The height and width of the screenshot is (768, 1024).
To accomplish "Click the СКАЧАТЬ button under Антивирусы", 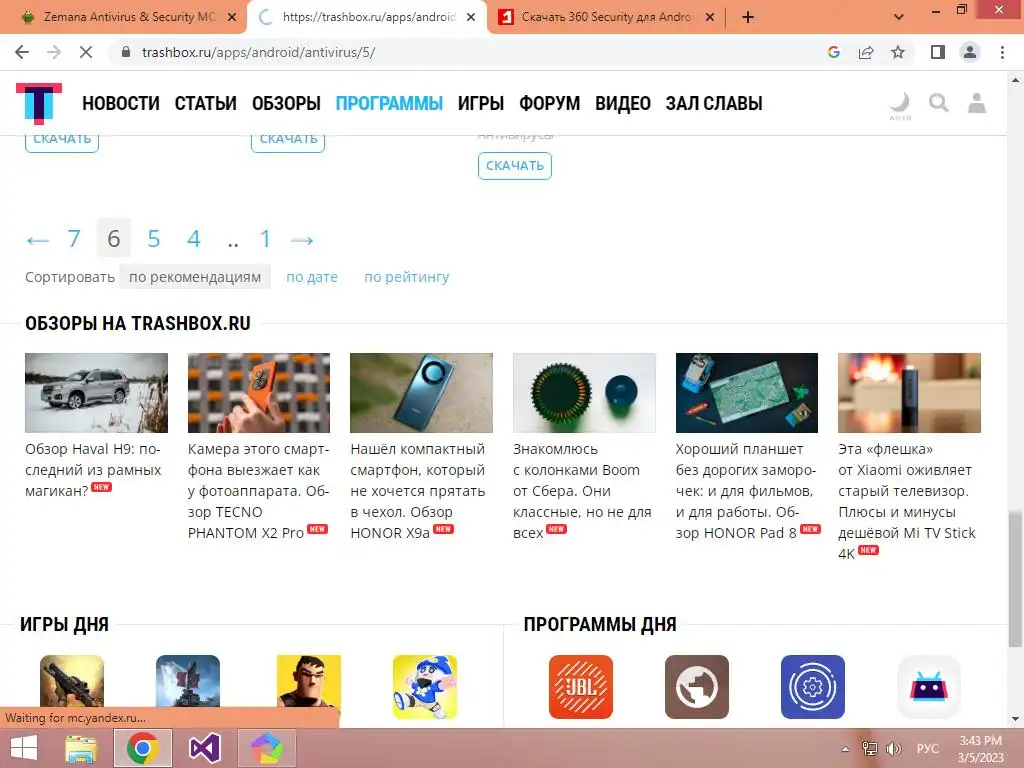I will click(515, 166).
